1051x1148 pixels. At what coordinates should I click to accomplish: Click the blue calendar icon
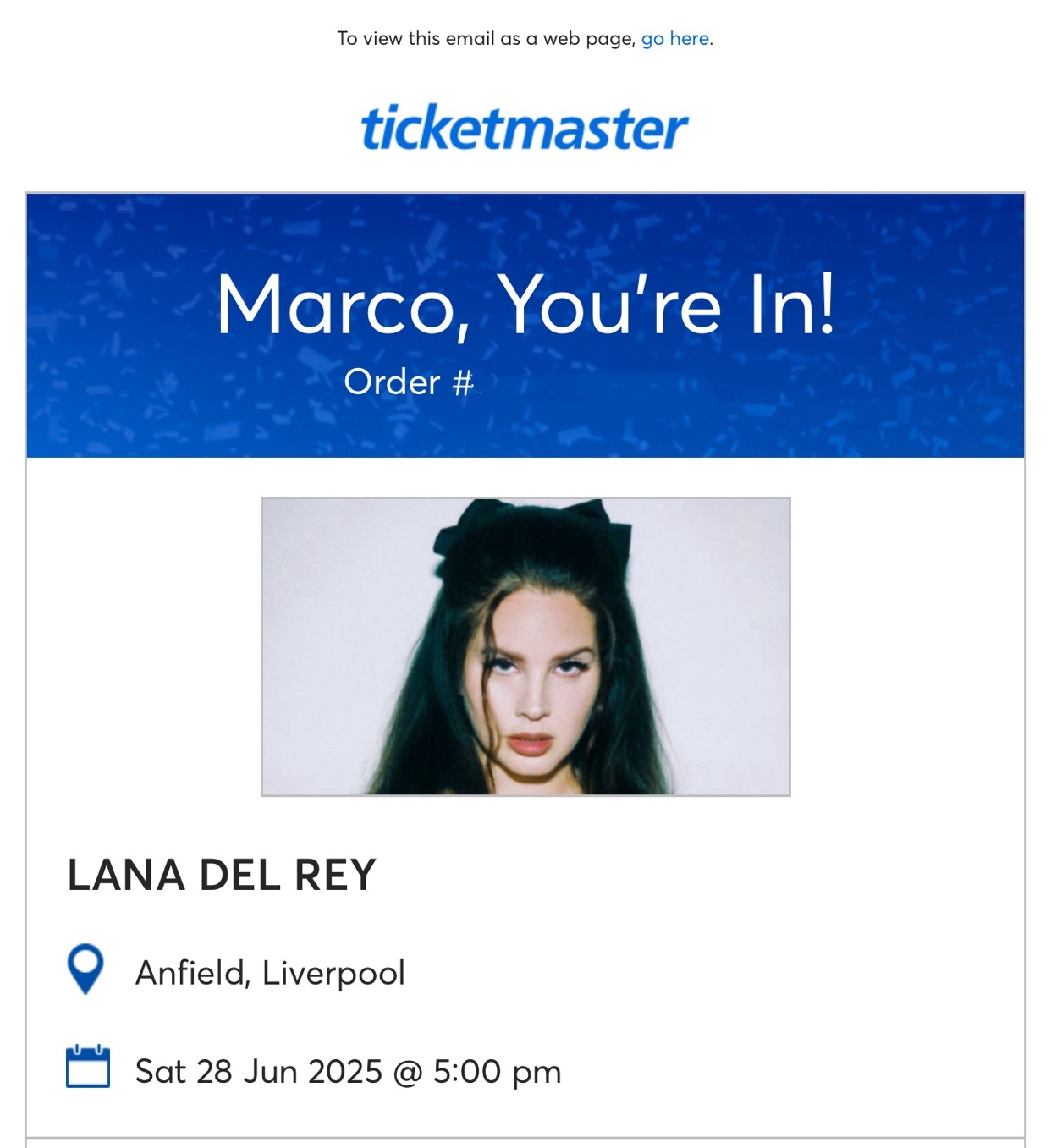(88, 1066)
